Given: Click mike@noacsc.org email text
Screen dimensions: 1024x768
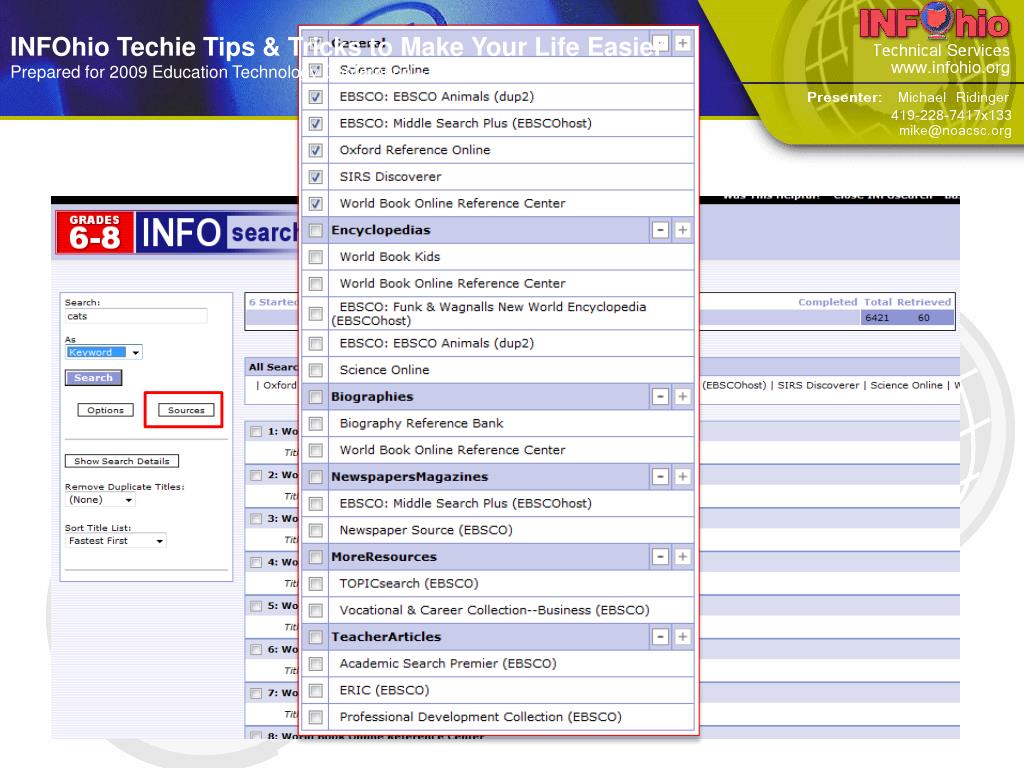Looking at the screenshot, I should coord(955,131).
